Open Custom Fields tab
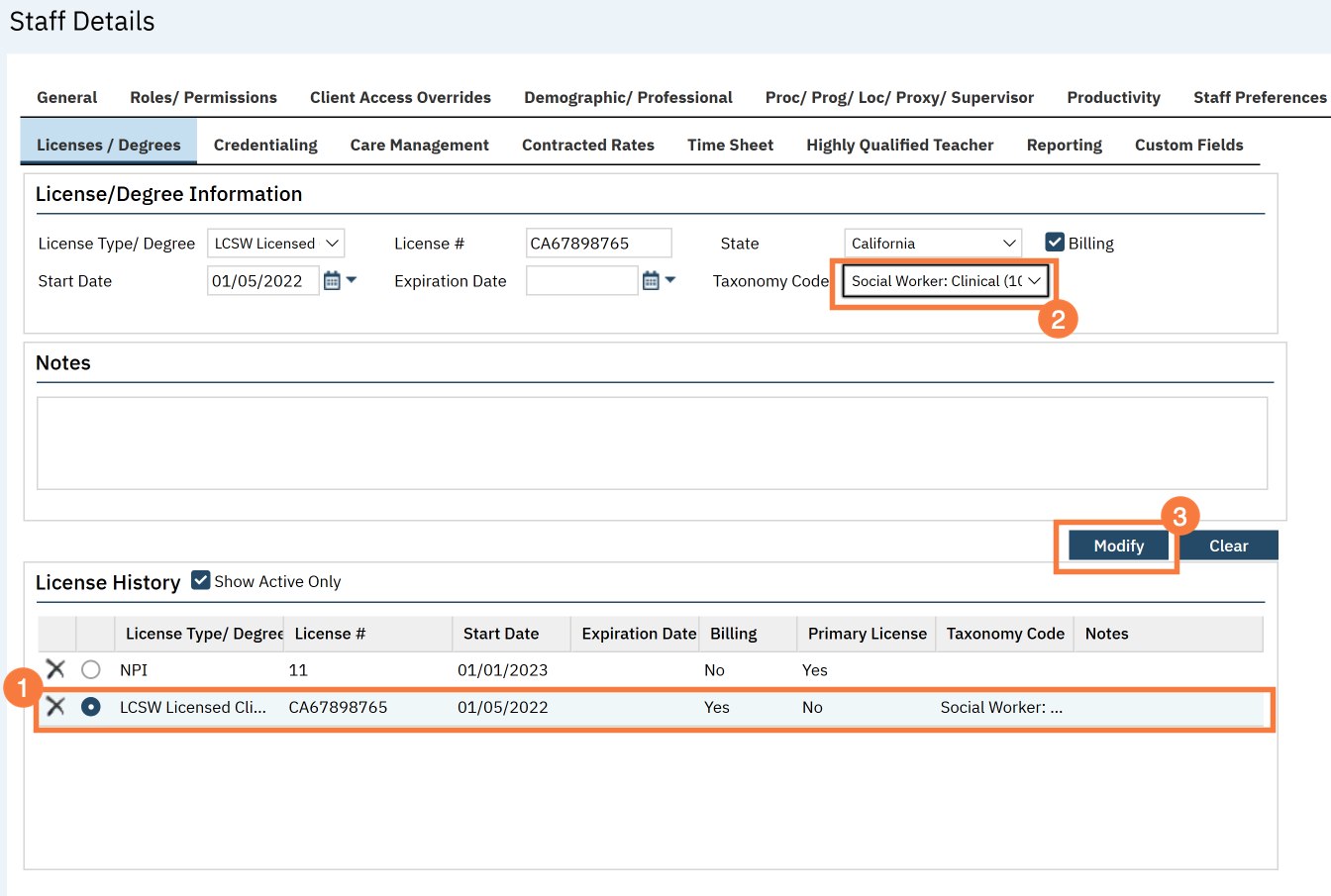 pyautogui.click(x=1189, y=145)
